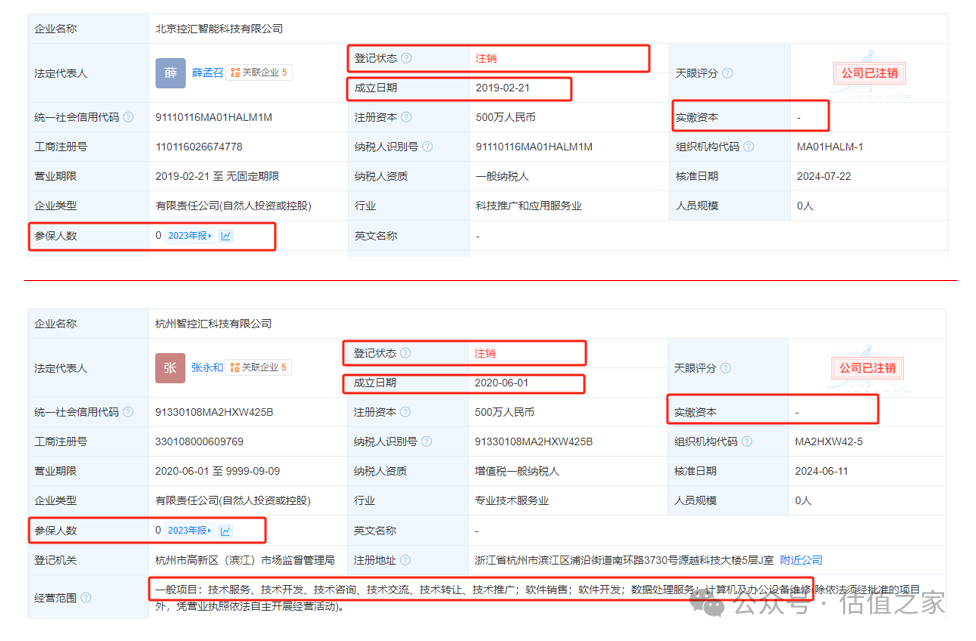
Task: Click 关联企业 5 badge next to 薛孟召
Action: point(259,73)
